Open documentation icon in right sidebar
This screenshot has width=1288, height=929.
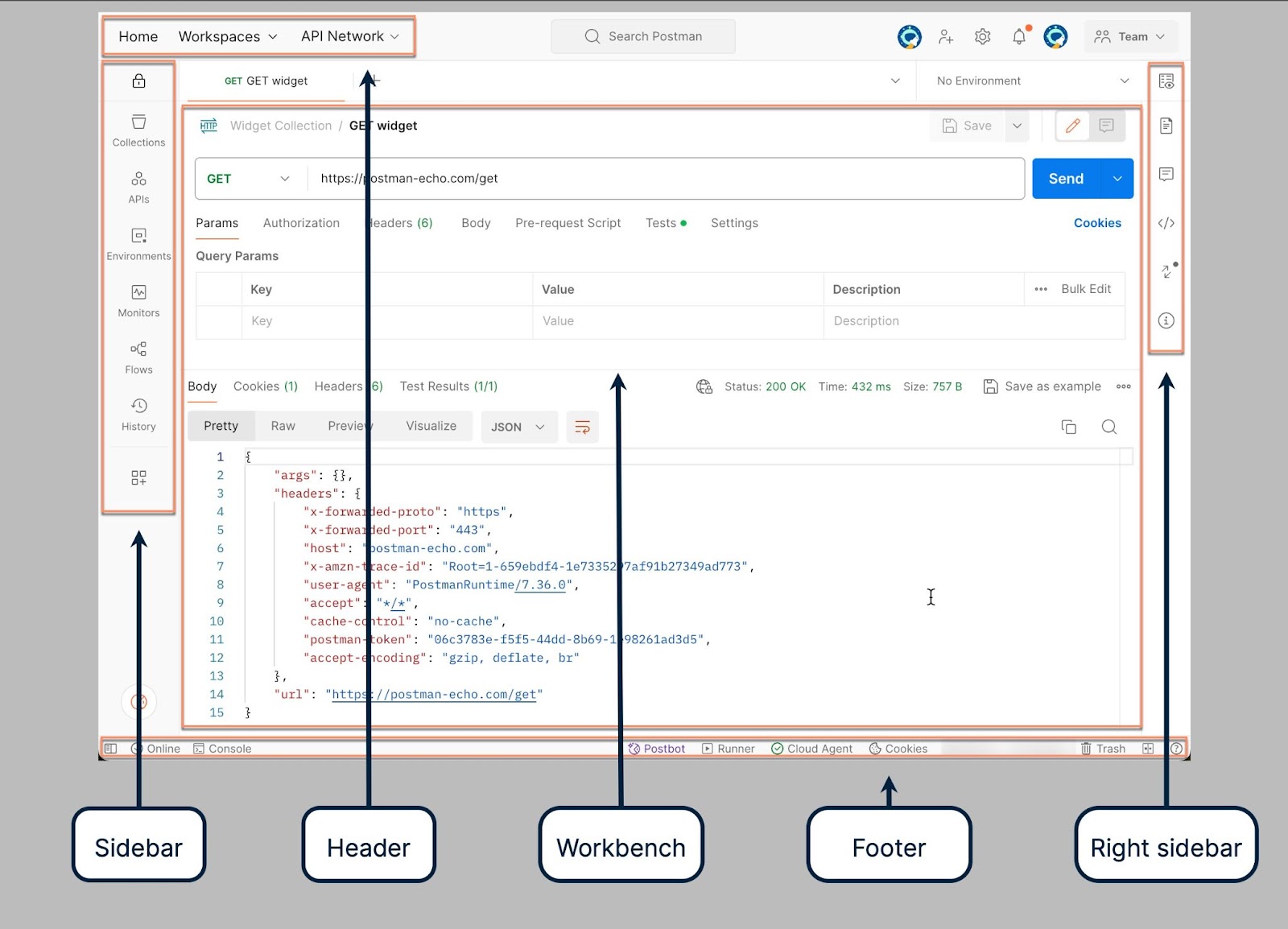tap(1166, 126)
